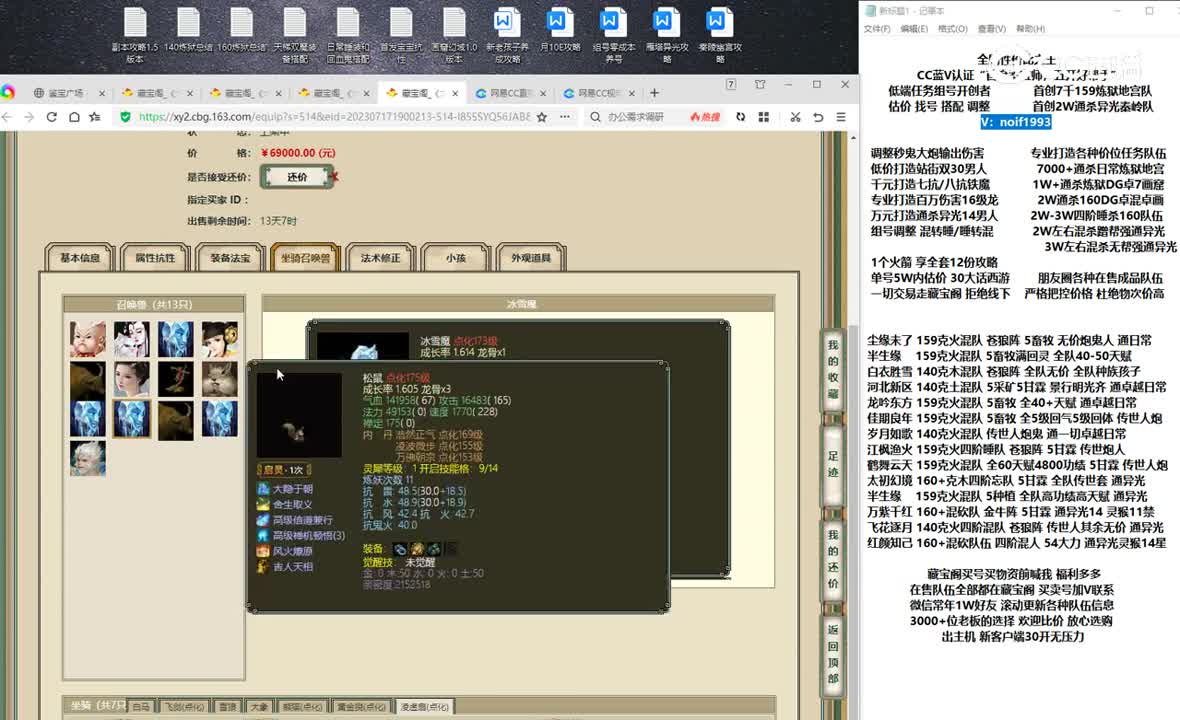Open desktop file 140炼狱总结
1180x720 pixels.
tap(188, 30)
